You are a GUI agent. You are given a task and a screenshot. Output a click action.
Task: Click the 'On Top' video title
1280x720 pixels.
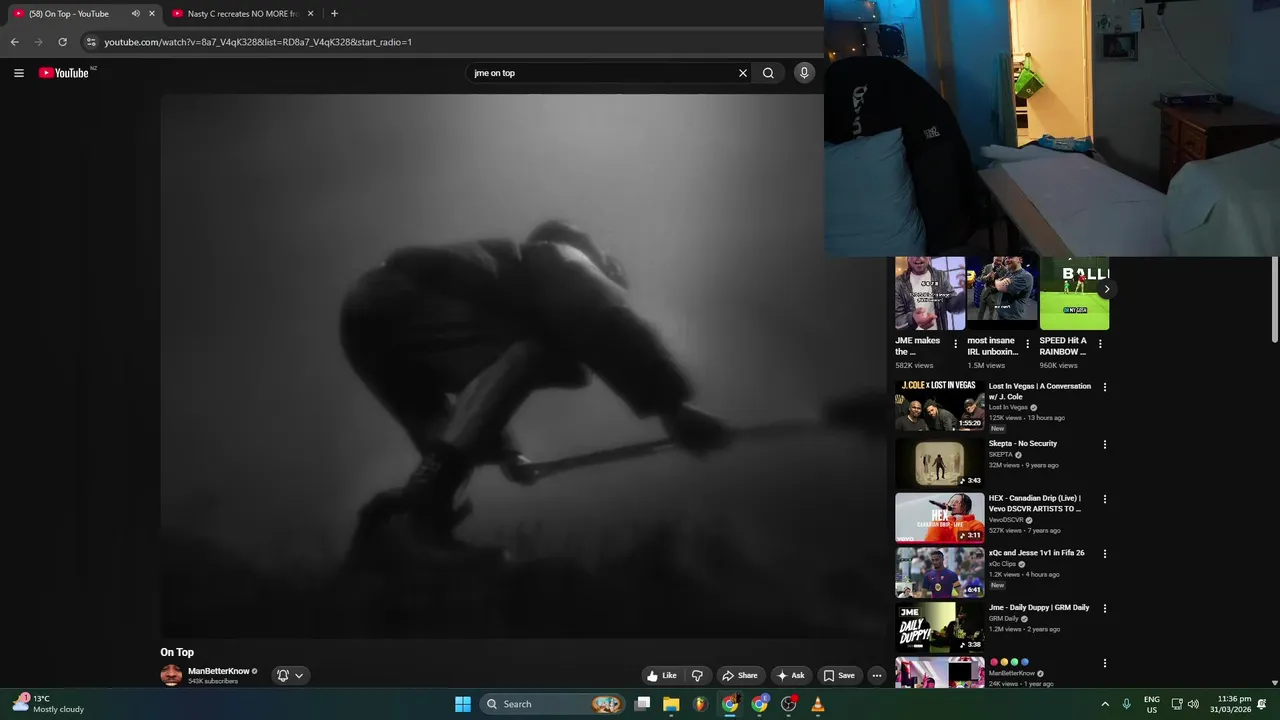click(x=177, y=652)
